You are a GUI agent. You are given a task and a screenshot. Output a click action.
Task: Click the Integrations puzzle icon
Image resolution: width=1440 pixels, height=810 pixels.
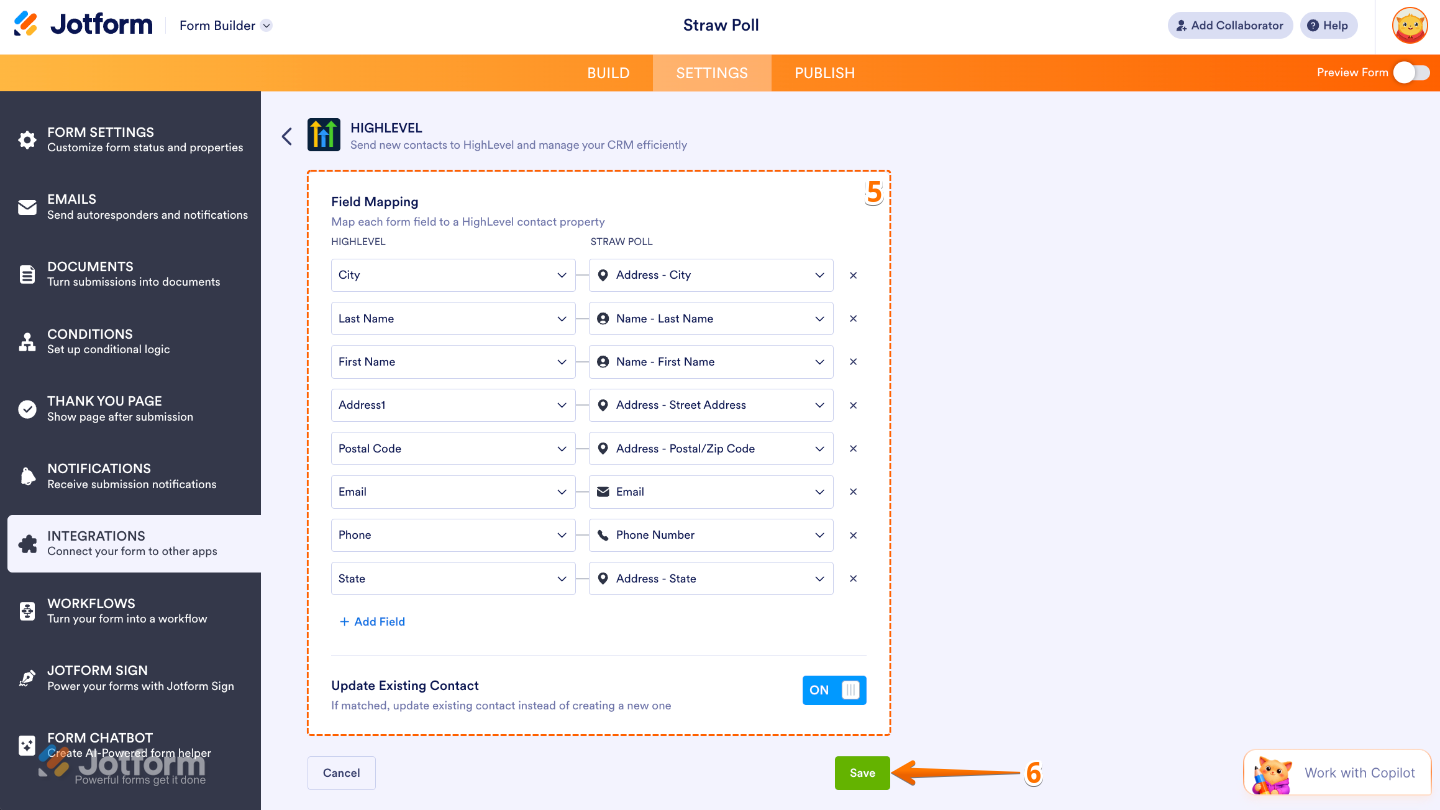tap(27, 542)
